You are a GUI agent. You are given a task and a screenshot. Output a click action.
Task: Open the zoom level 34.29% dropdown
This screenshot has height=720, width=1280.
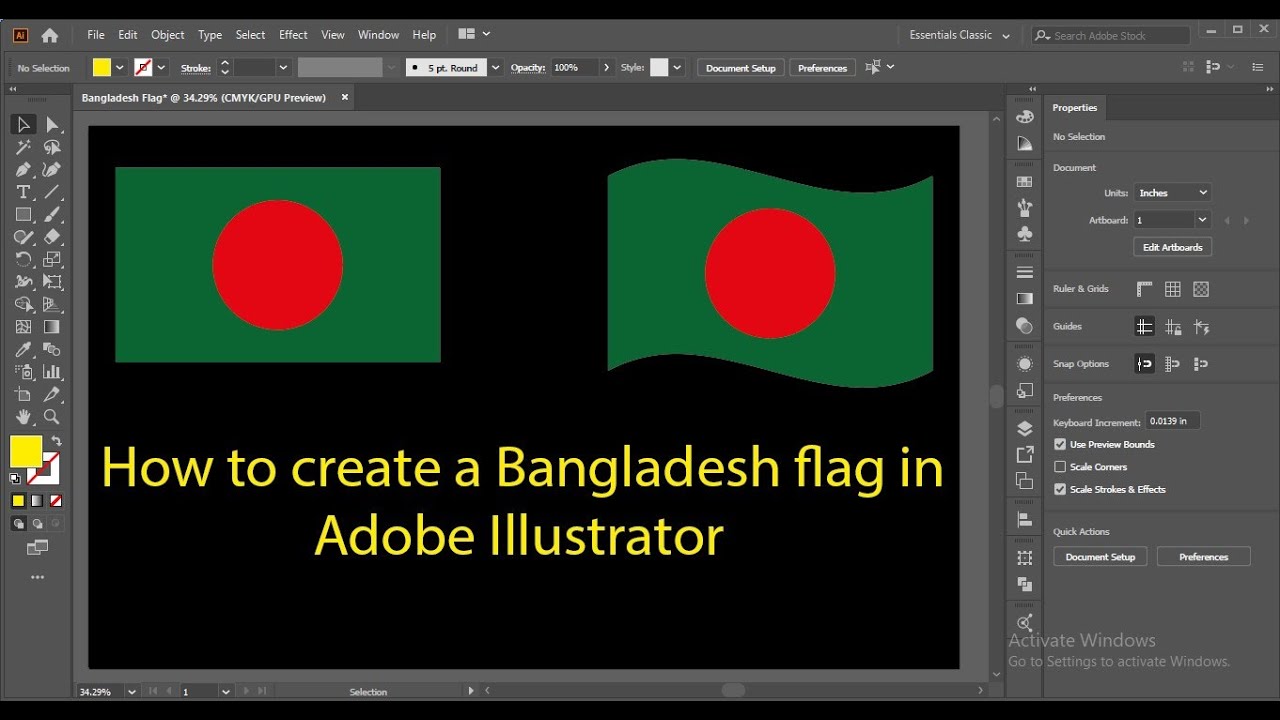tap(131, 691)
